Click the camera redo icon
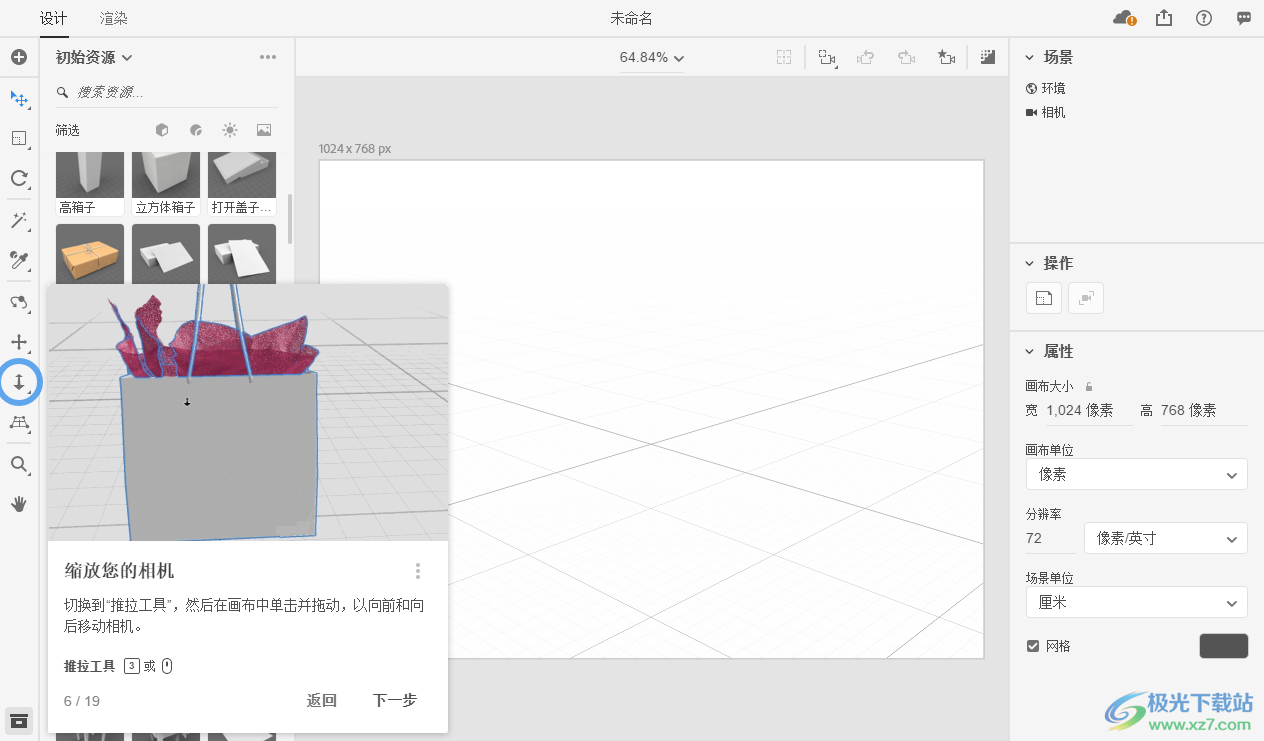Viewport: 1264px width, 741px height. click(906, 58)
